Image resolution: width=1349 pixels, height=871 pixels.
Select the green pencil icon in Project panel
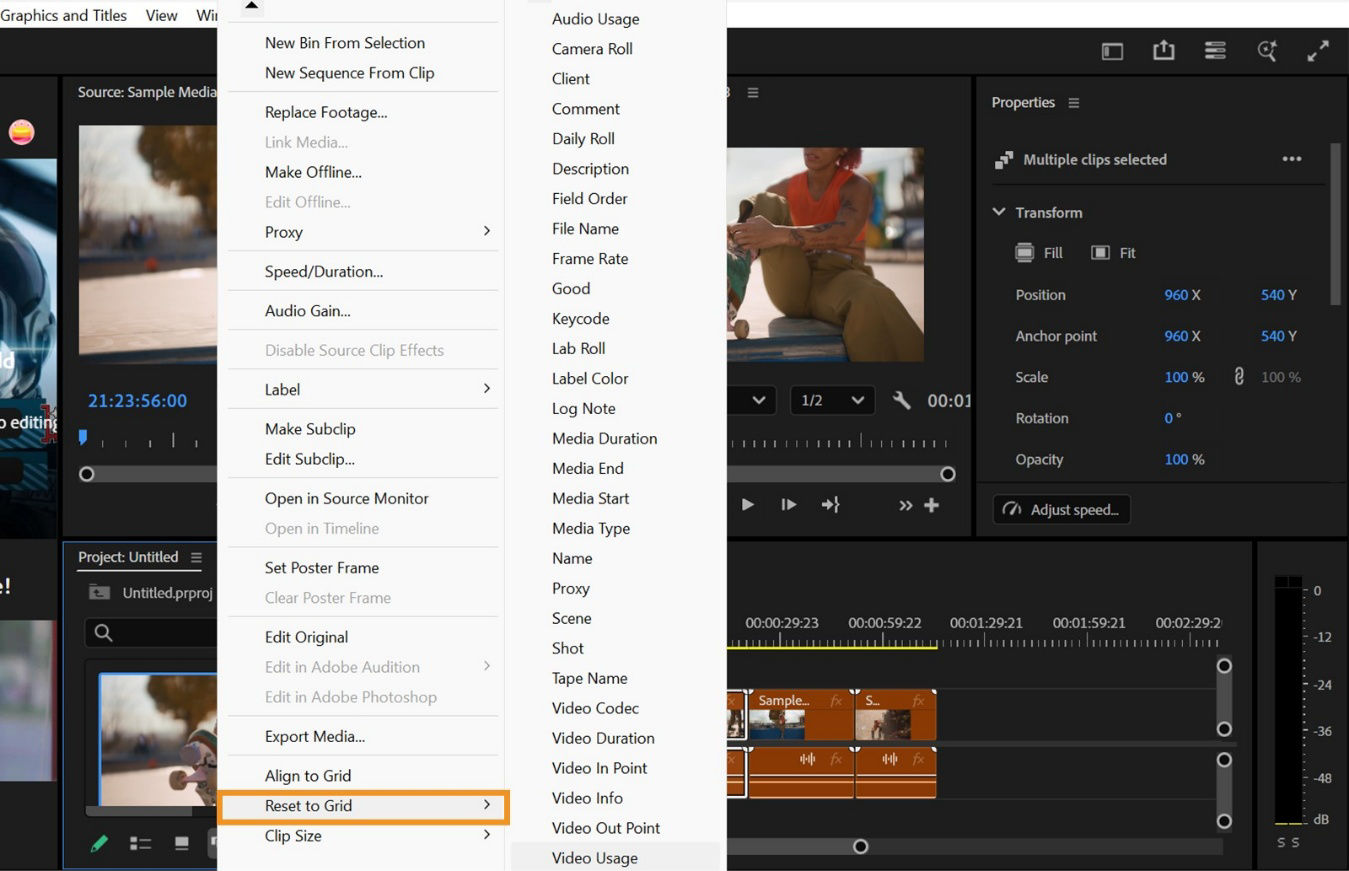[x=98, y=843]
